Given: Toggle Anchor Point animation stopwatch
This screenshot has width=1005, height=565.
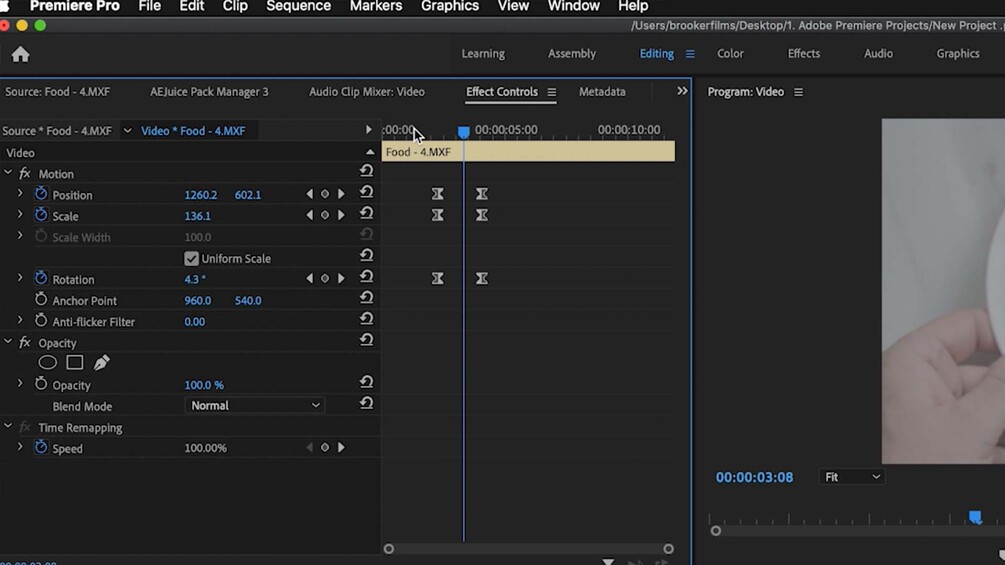Looking at the screenshot, I should click(x=41, y=299).
